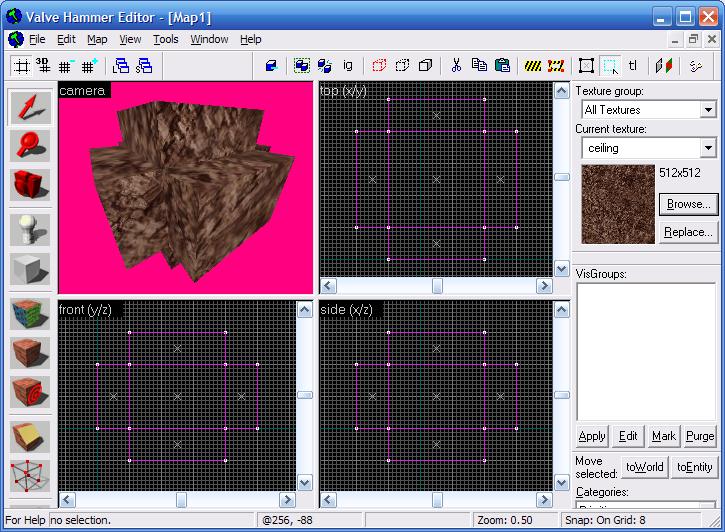The image size is (725, 532).
Task: Click the top view horizontal scrollbar thumb
Action: point(437,286)
